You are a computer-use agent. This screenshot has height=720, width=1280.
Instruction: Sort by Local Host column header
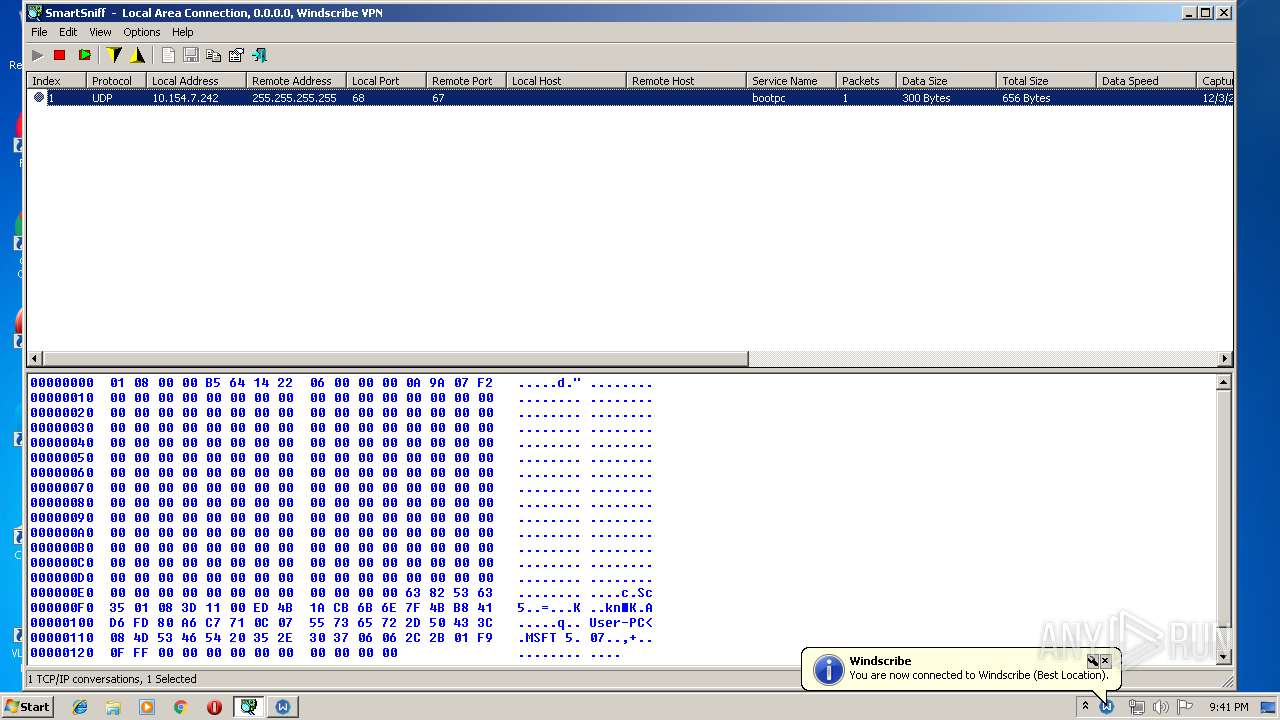566,81
